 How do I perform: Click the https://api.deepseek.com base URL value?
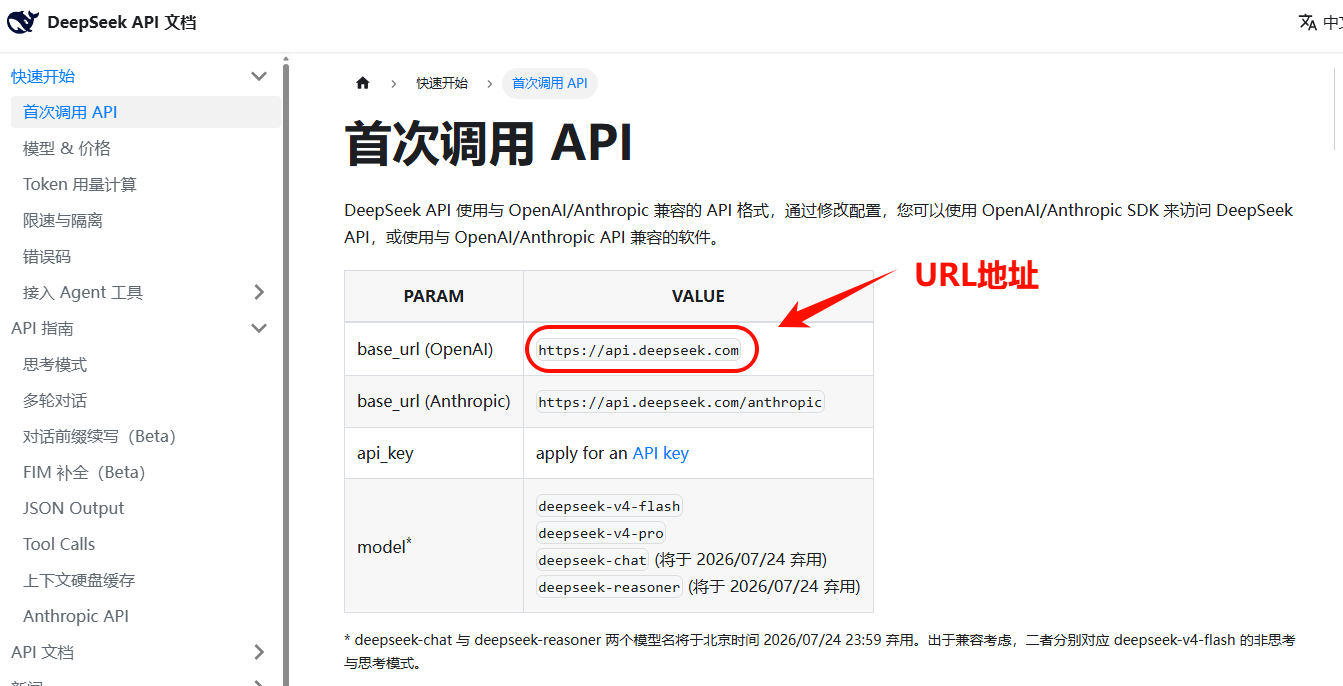pyautogui.click(x=639, y=350)
